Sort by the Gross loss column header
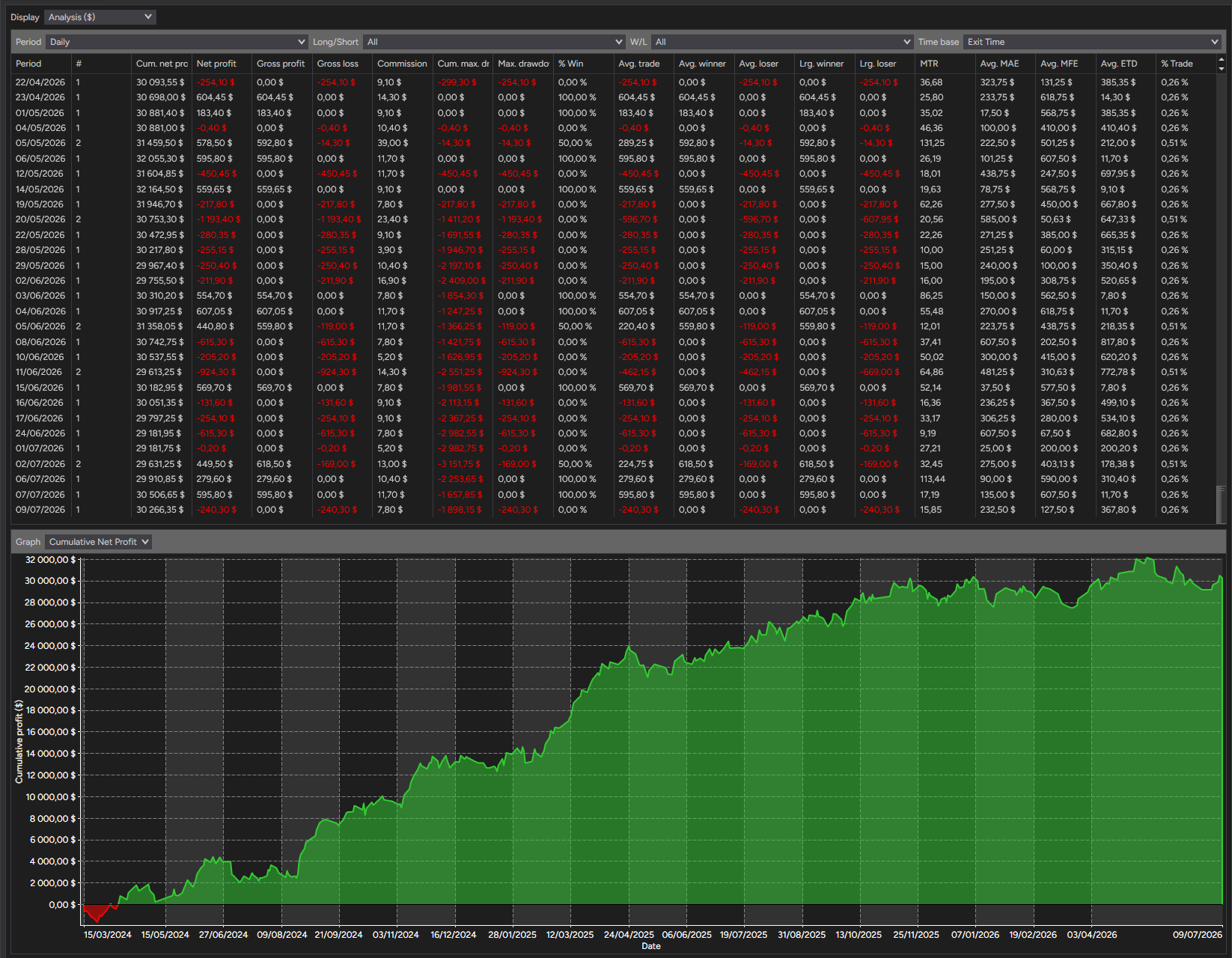 pos(343,64)
